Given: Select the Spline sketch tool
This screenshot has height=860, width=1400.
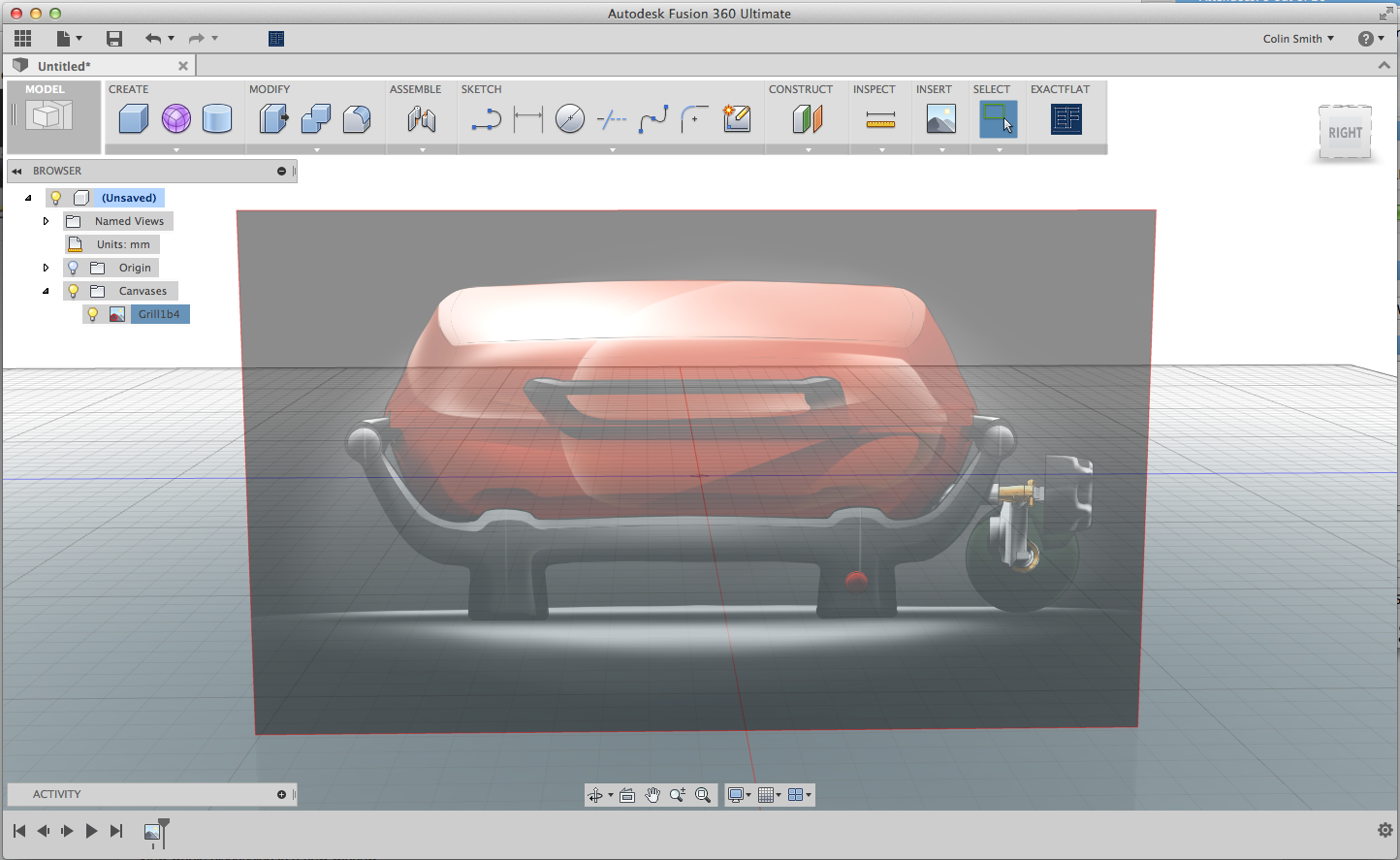Looking at the screenshot, I should click(x=653, y=119).
